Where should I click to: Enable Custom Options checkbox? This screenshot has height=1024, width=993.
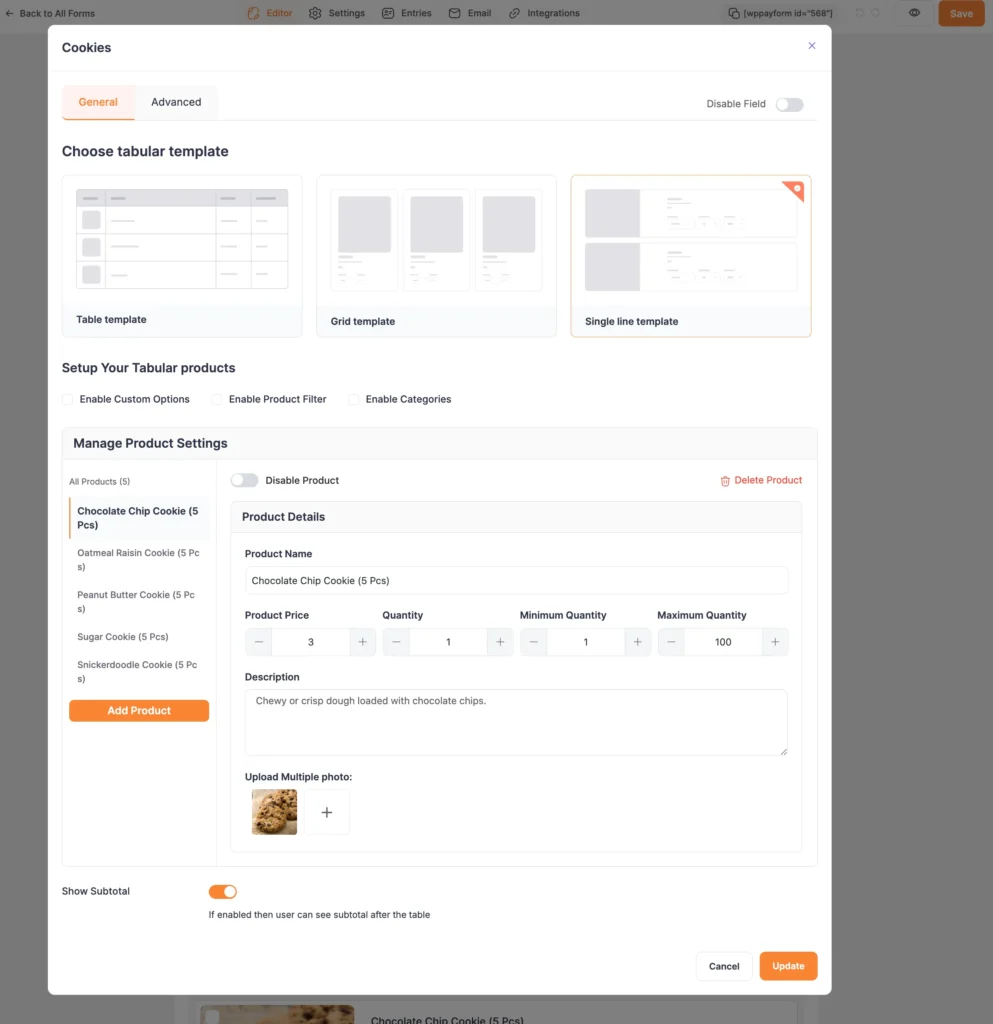pos(67,399)
